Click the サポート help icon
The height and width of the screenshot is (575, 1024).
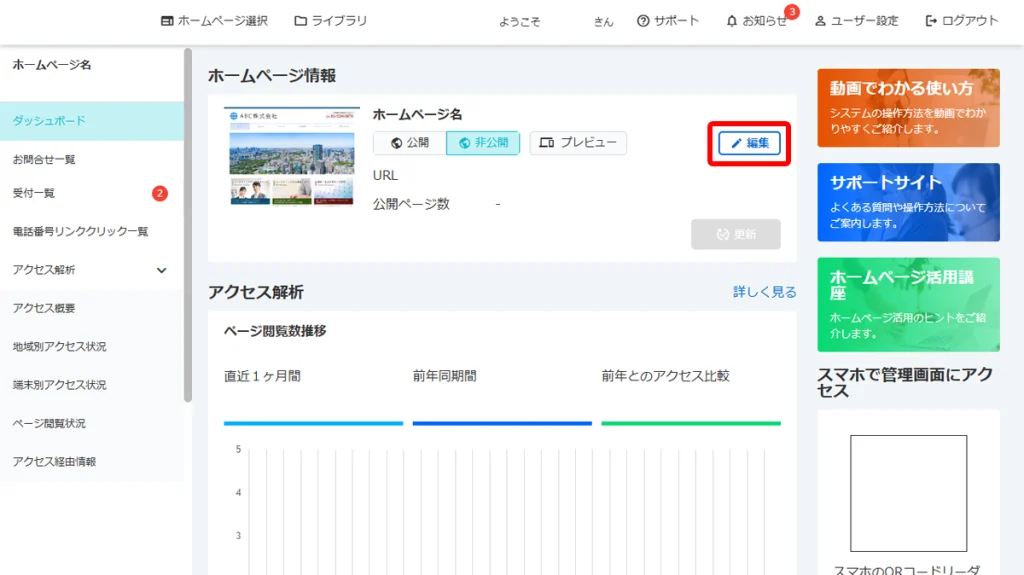tap(643, 21)
